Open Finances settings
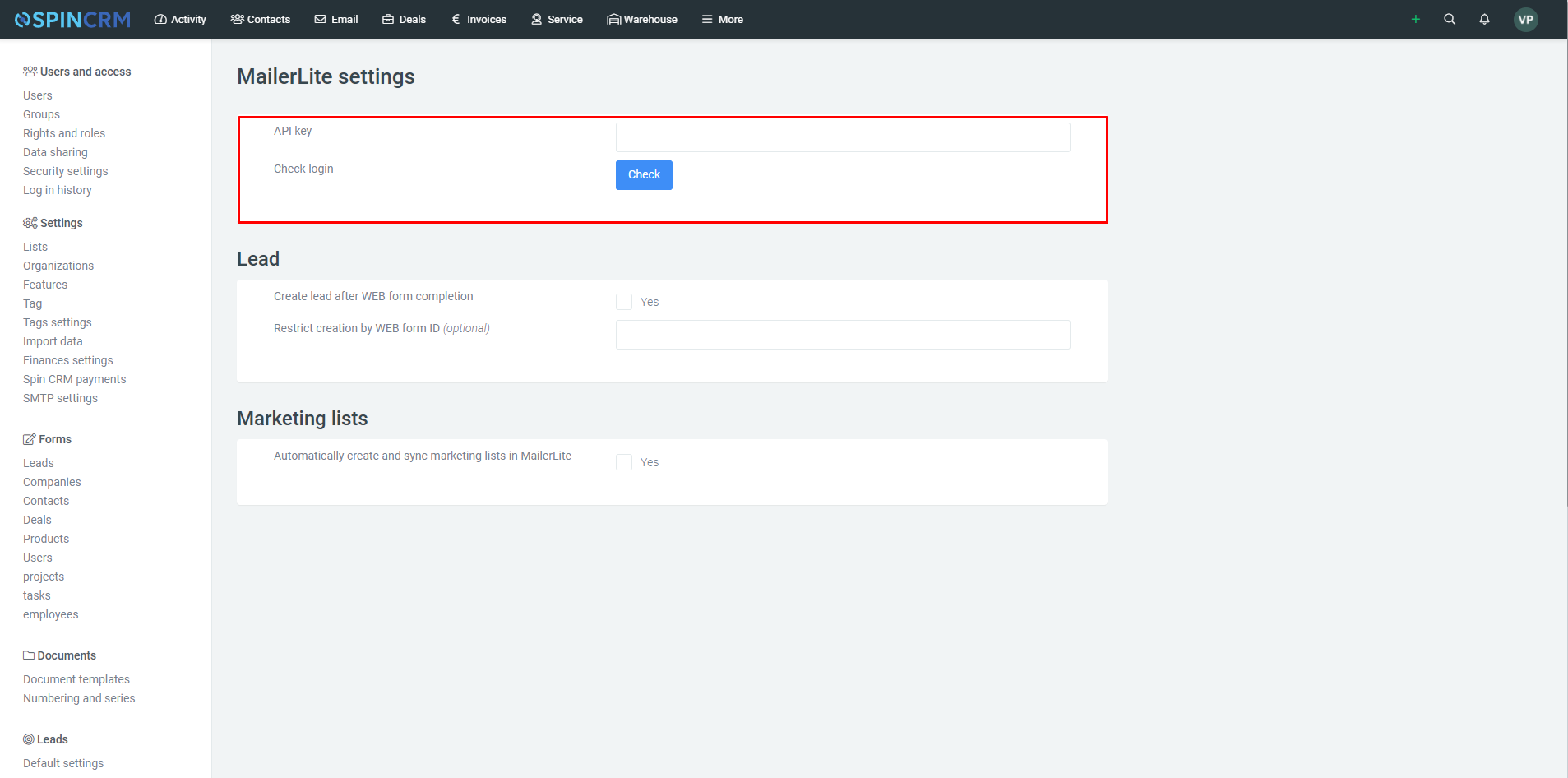This screenshot has height=778, width=1568. (68, 360)
